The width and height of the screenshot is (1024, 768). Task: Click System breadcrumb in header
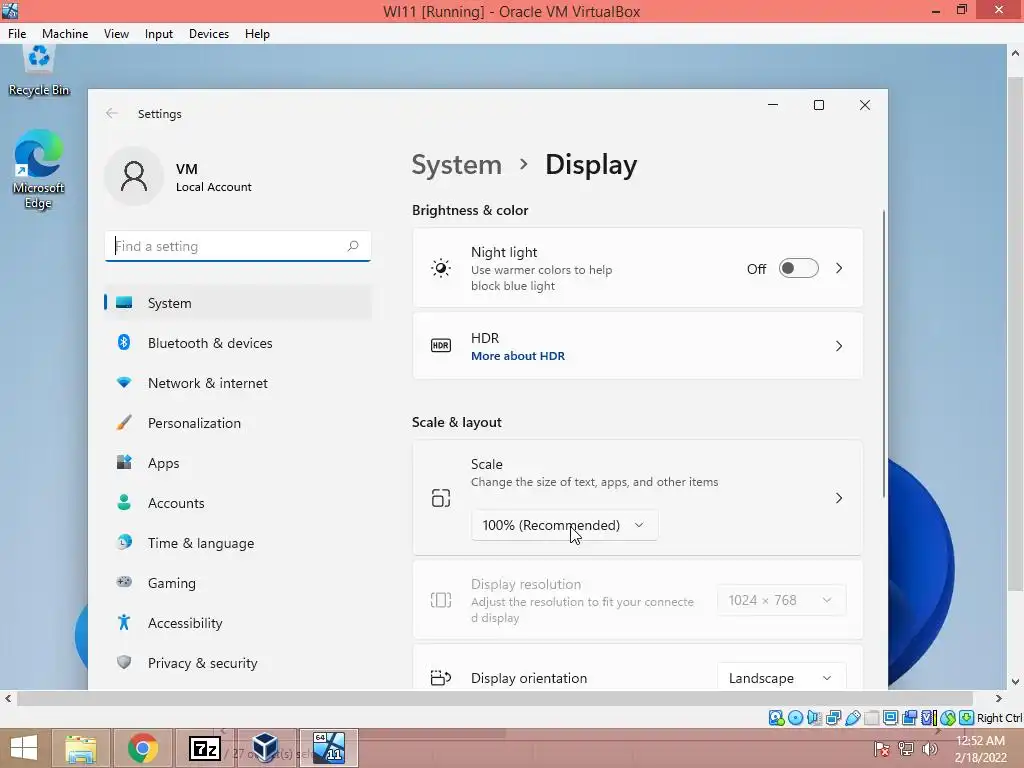pos(456,165)
